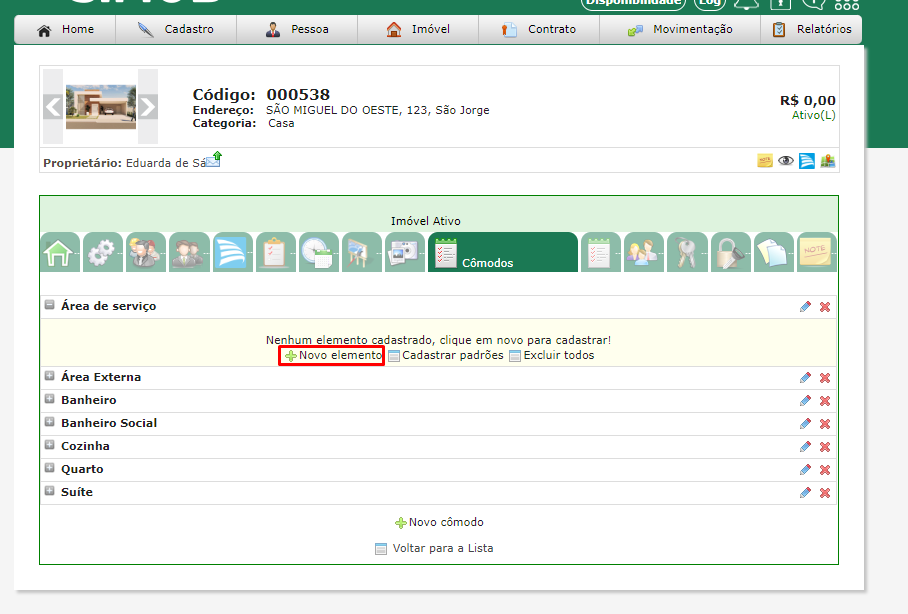Viewport: 908px width, 614px height.
Task: Open the camera photos tab
Action: (405, 252)
